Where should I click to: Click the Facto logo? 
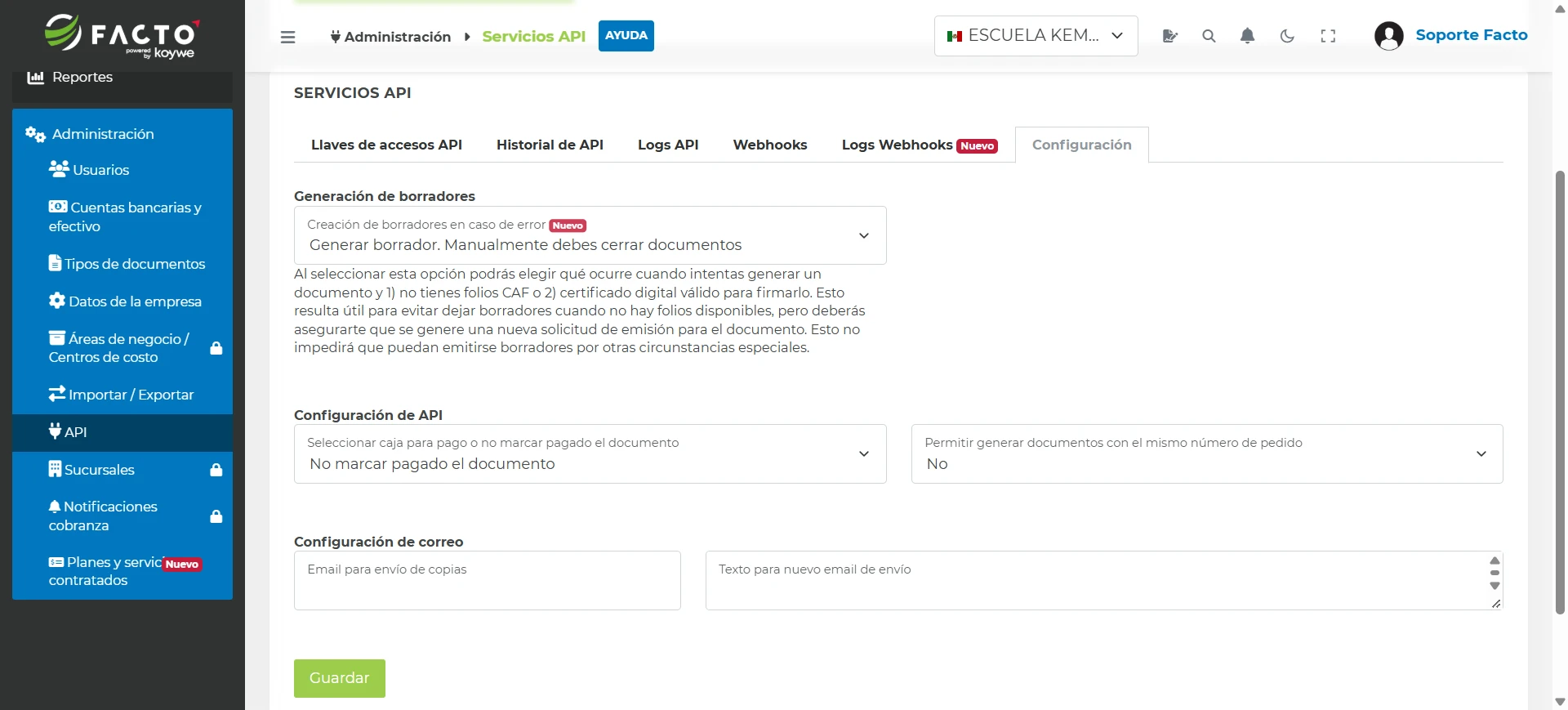122,36
